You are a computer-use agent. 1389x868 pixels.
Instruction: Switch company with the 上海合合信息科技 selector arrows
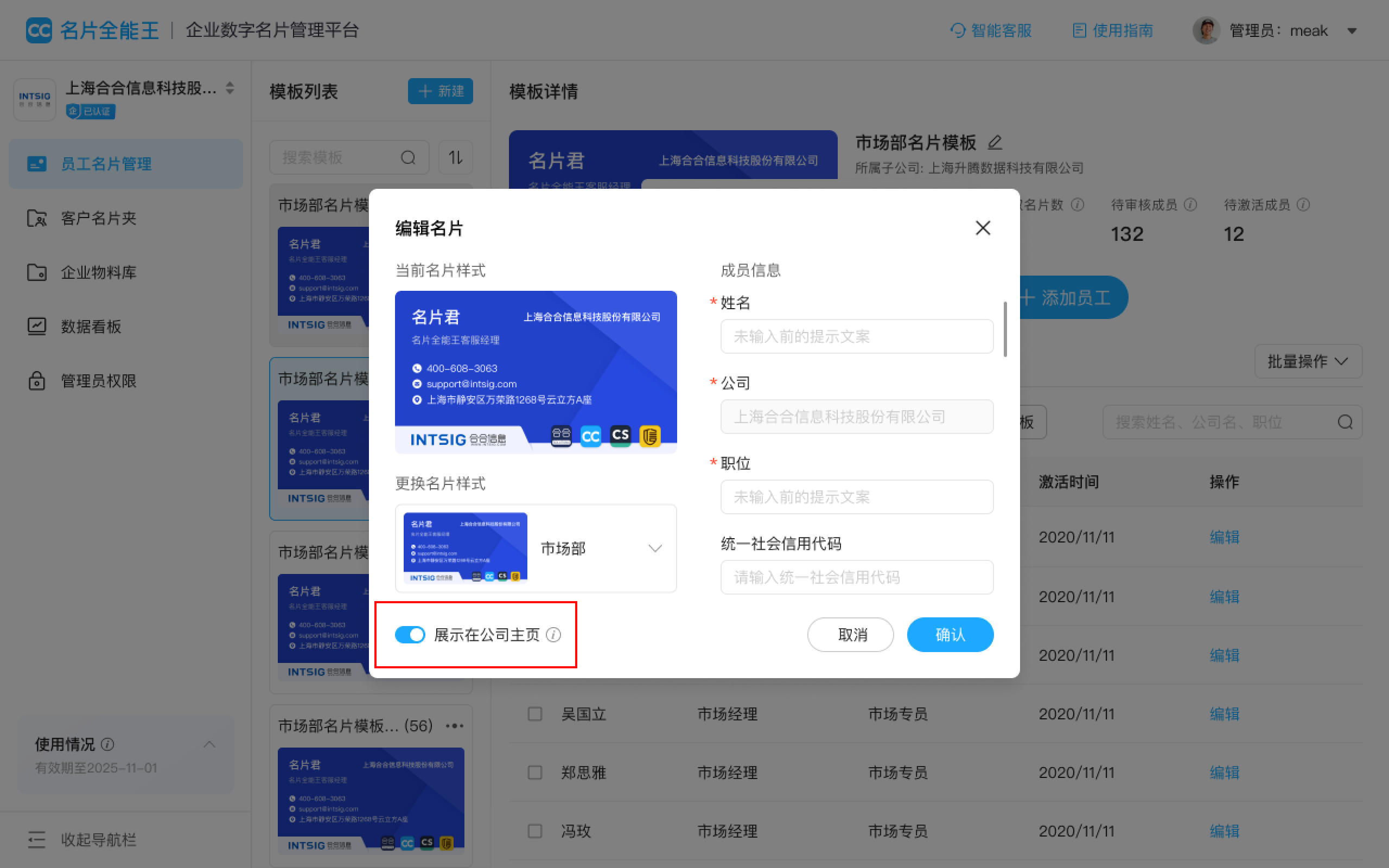point(230,88)
